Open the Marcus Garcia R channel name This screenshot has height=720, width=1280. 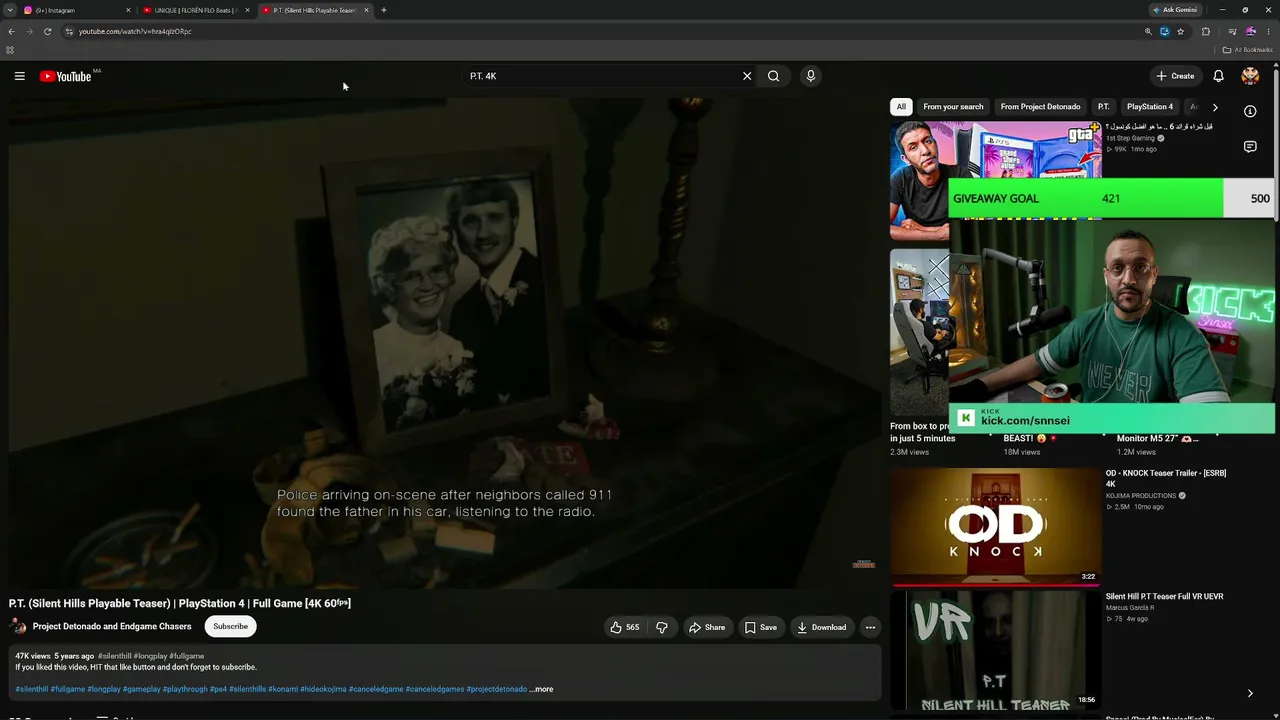click(x=1130, y=608)
